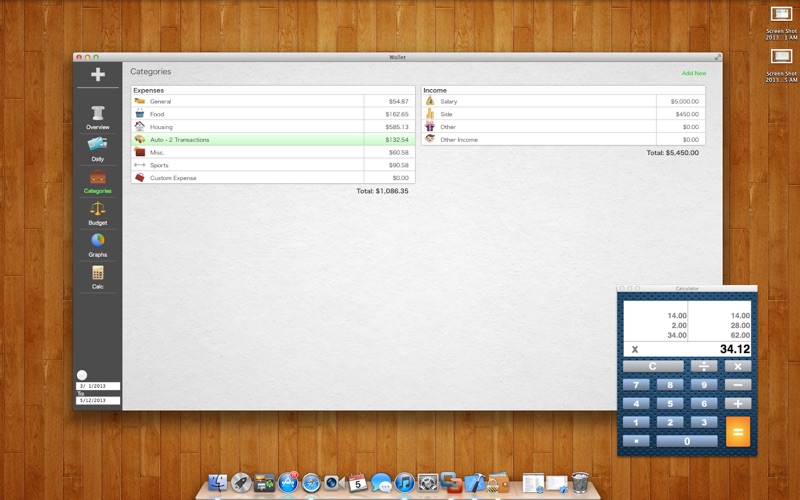This screenshot has width=800, height=500.
Task: Click the 'Total: $5,450.00' income total
Action: [x=672, y=153]
